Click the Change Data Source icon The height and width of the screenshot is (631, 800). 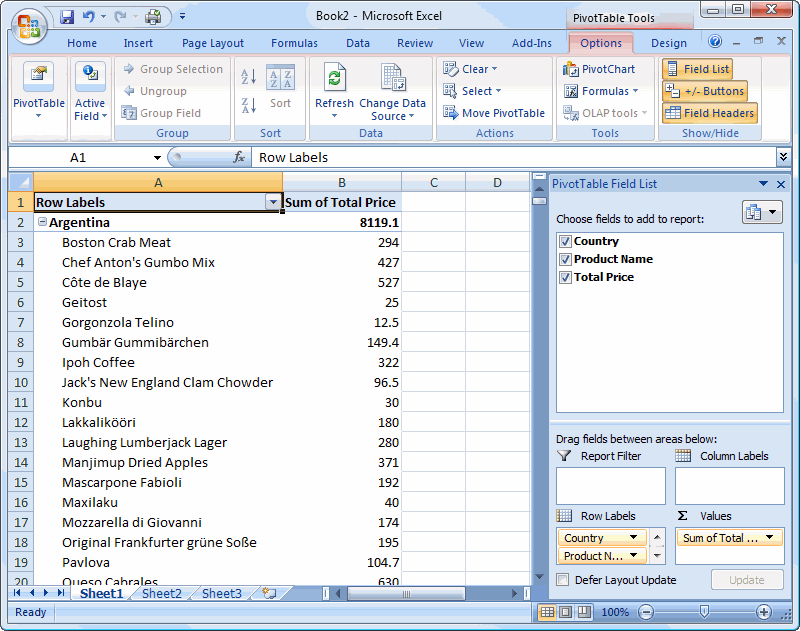point(392,78)
